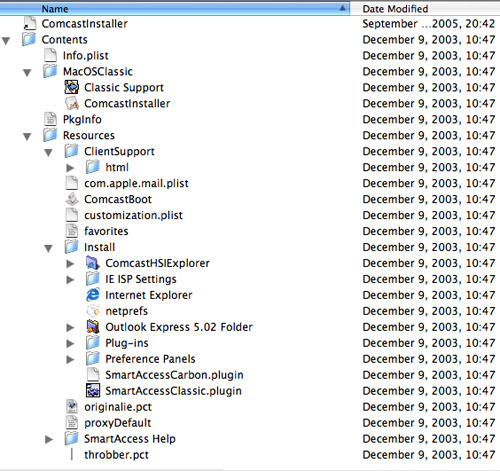Select the ComcastHSIExplorer icon
The width and height of the screenshot is (500, 471).
pos(93,263)
